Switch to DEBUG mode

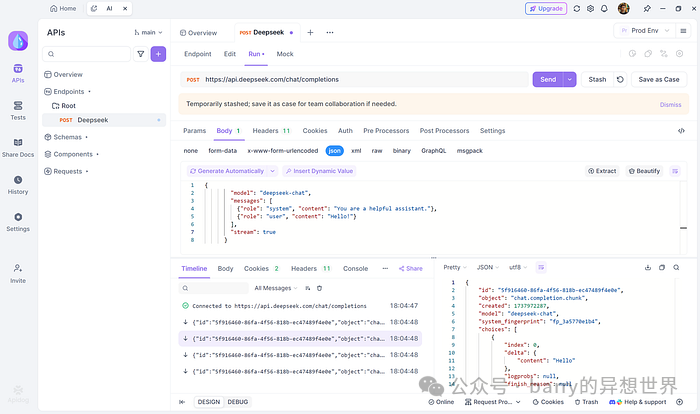coord(238,402)
